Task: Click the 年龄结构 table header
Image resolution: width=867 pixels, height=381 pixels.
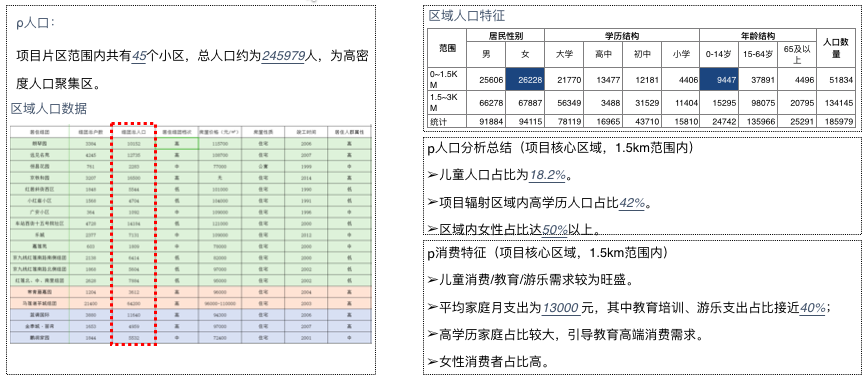Action: tap(758, 36)
